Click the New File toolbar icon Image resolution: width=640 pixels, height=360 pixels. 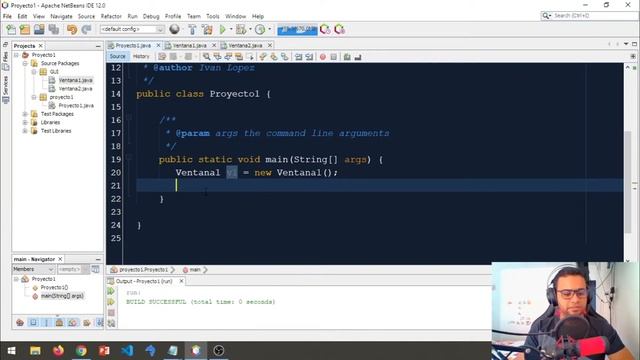(11, 29)
